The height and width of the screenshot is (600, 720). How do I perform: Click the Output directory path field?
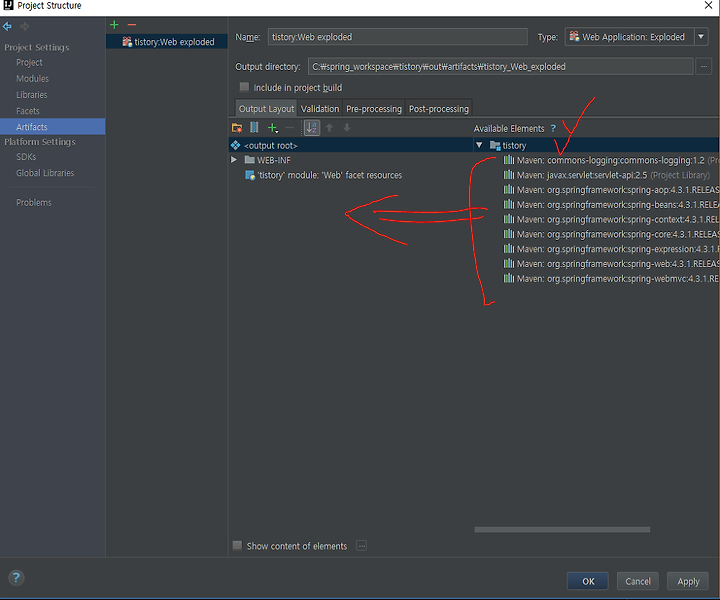click(501, 67)
